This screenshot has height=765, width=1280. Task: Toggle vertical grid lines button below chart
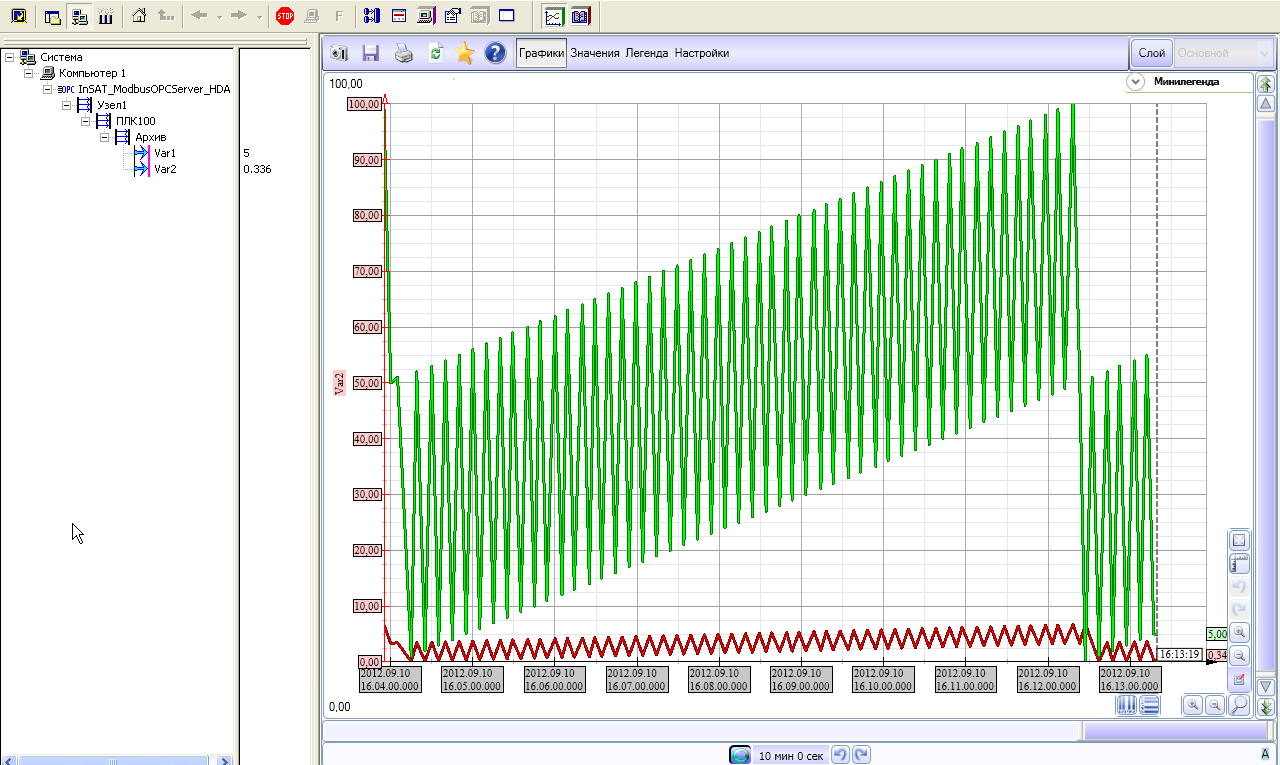click(1126, 705)
